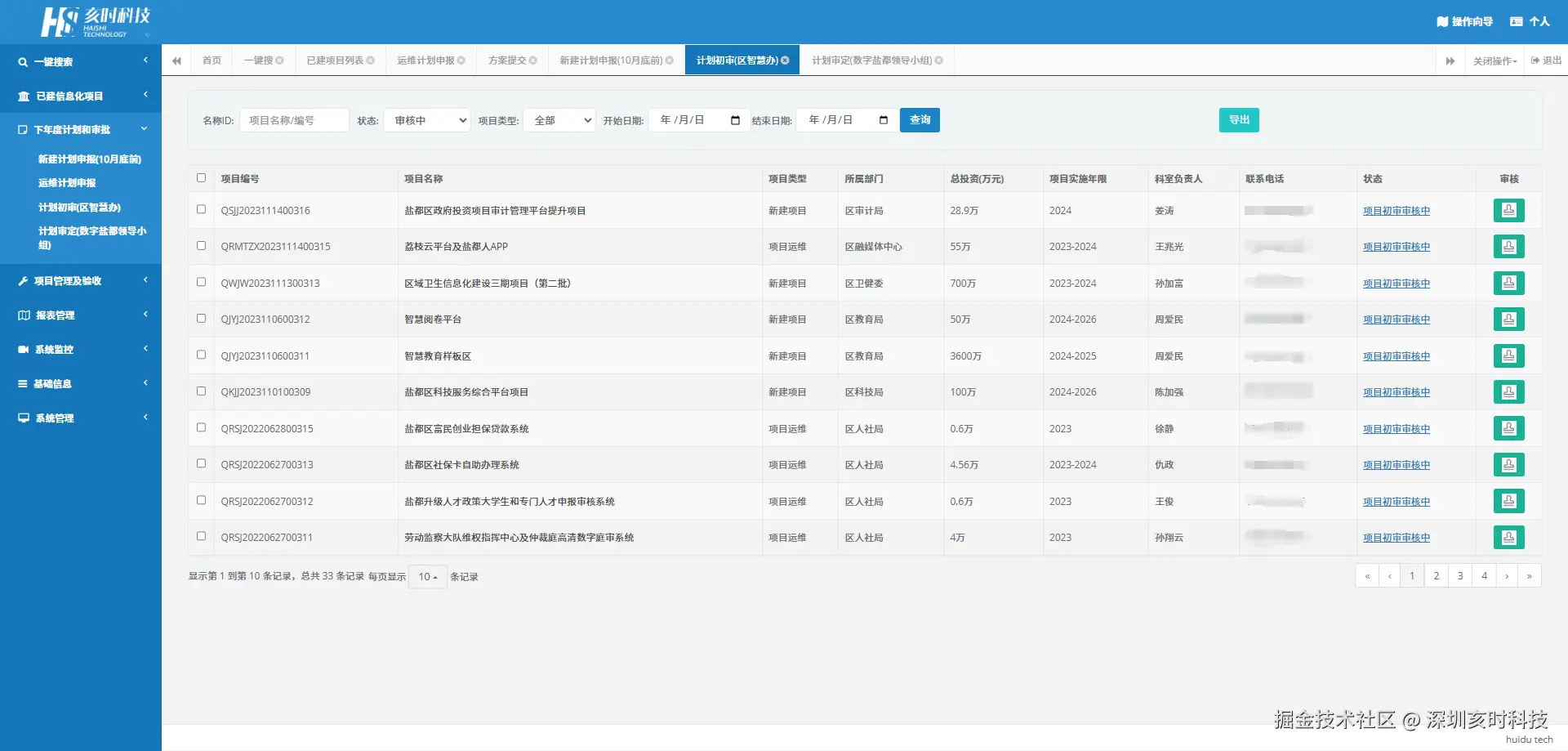The width and height of the screenshot is (1568, 751).
Task: Open audit for 区域卫生信息化建设三期项目 row
Action: (1508, 284)
